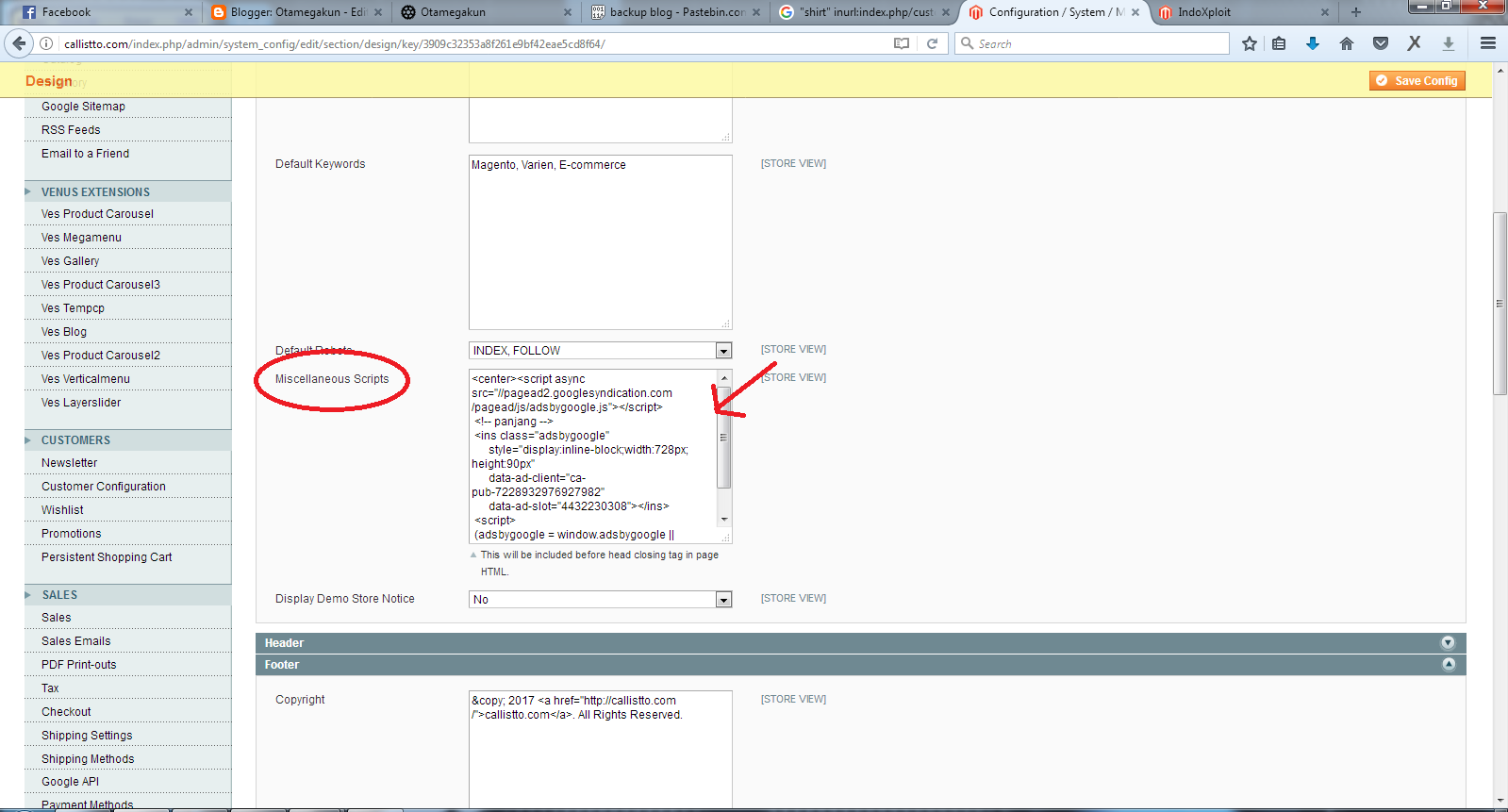Close the Facebook tab
1508x812 pixels.
point(188,12)
